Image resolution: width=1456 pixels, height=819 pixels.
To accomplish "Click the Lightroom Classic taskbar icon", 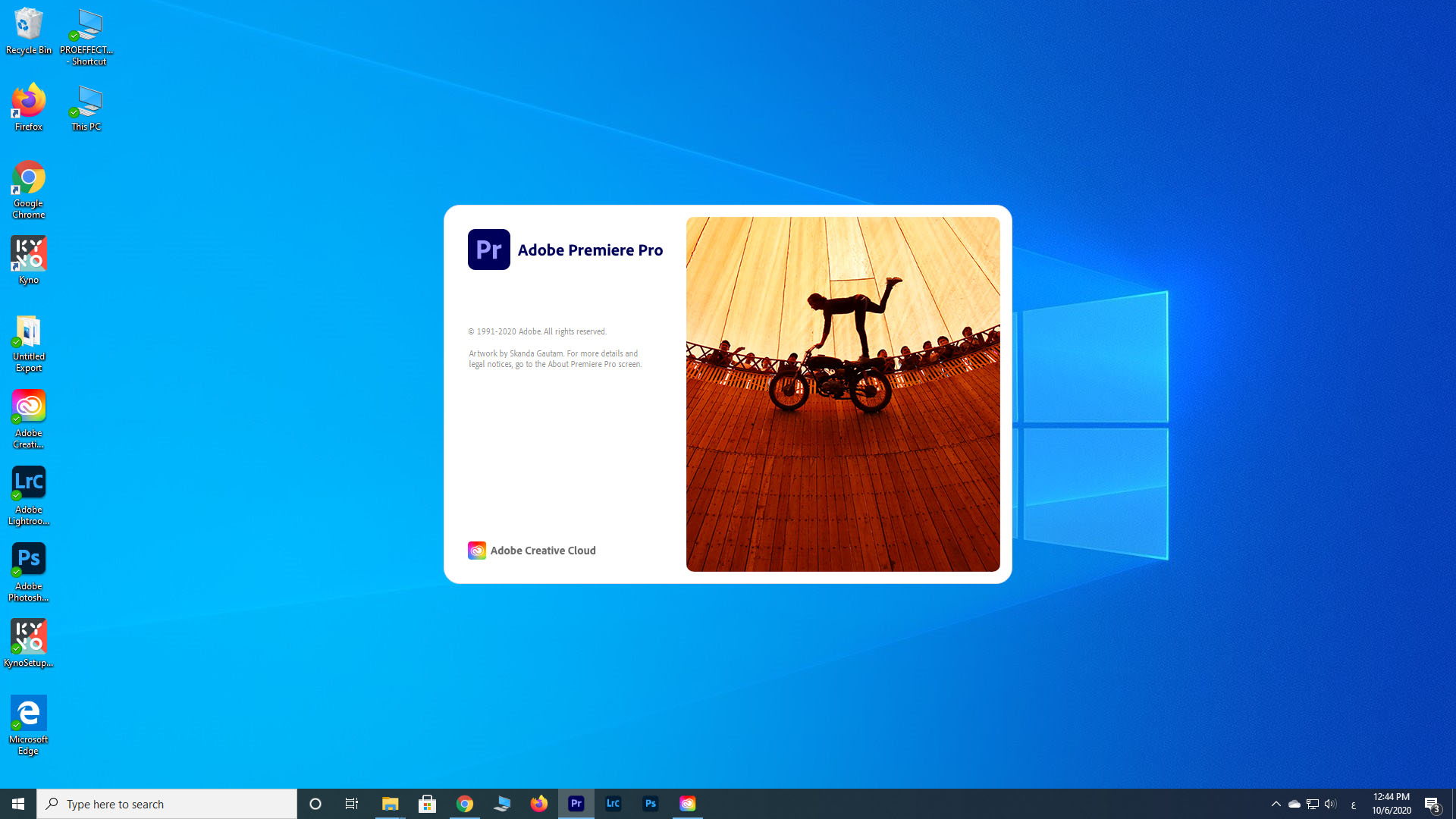I will pos(613,804).
